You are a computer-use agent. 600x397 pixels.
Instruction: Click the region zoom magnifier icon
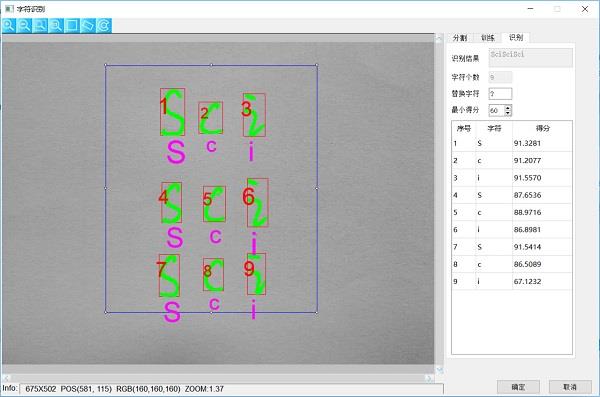(40, 26)
